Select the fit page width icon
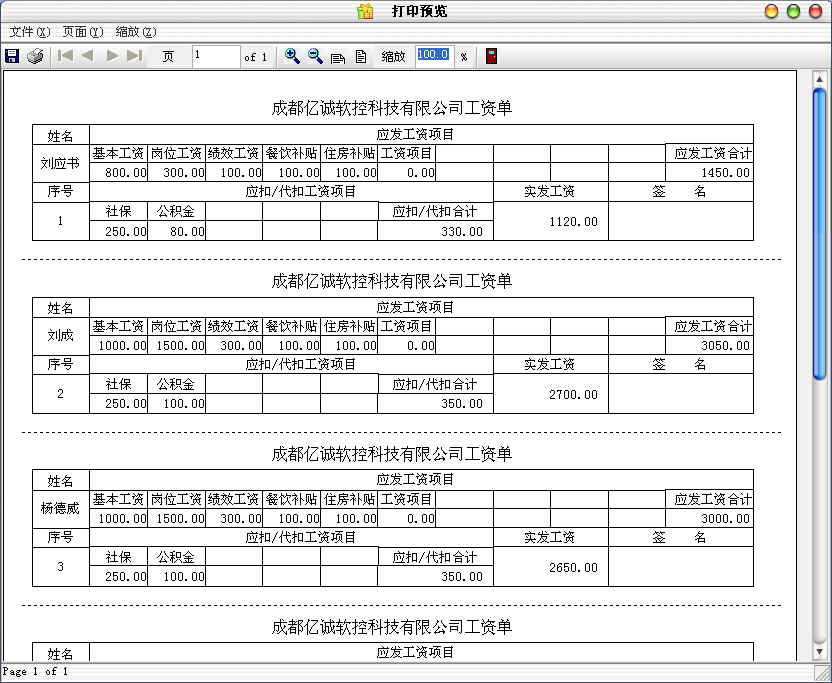 coord(338,57)
